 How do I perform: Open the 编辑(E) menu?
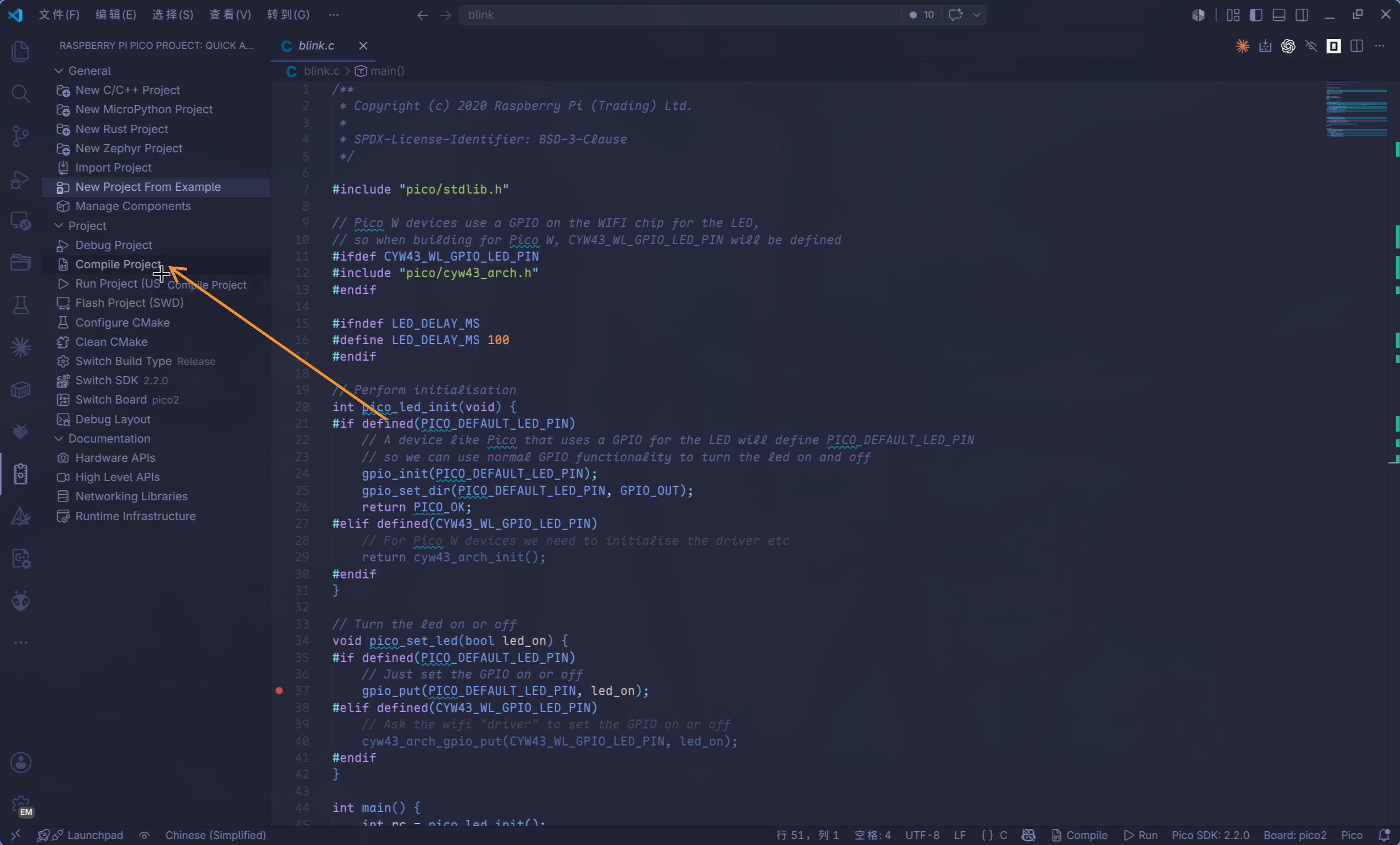click(116, 15)
